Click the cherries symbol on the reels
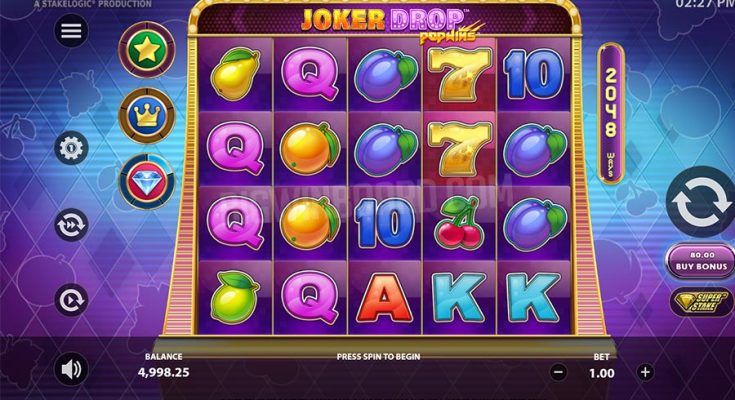Viewport: 735px width, 400px height. click(x=459, y=222)
